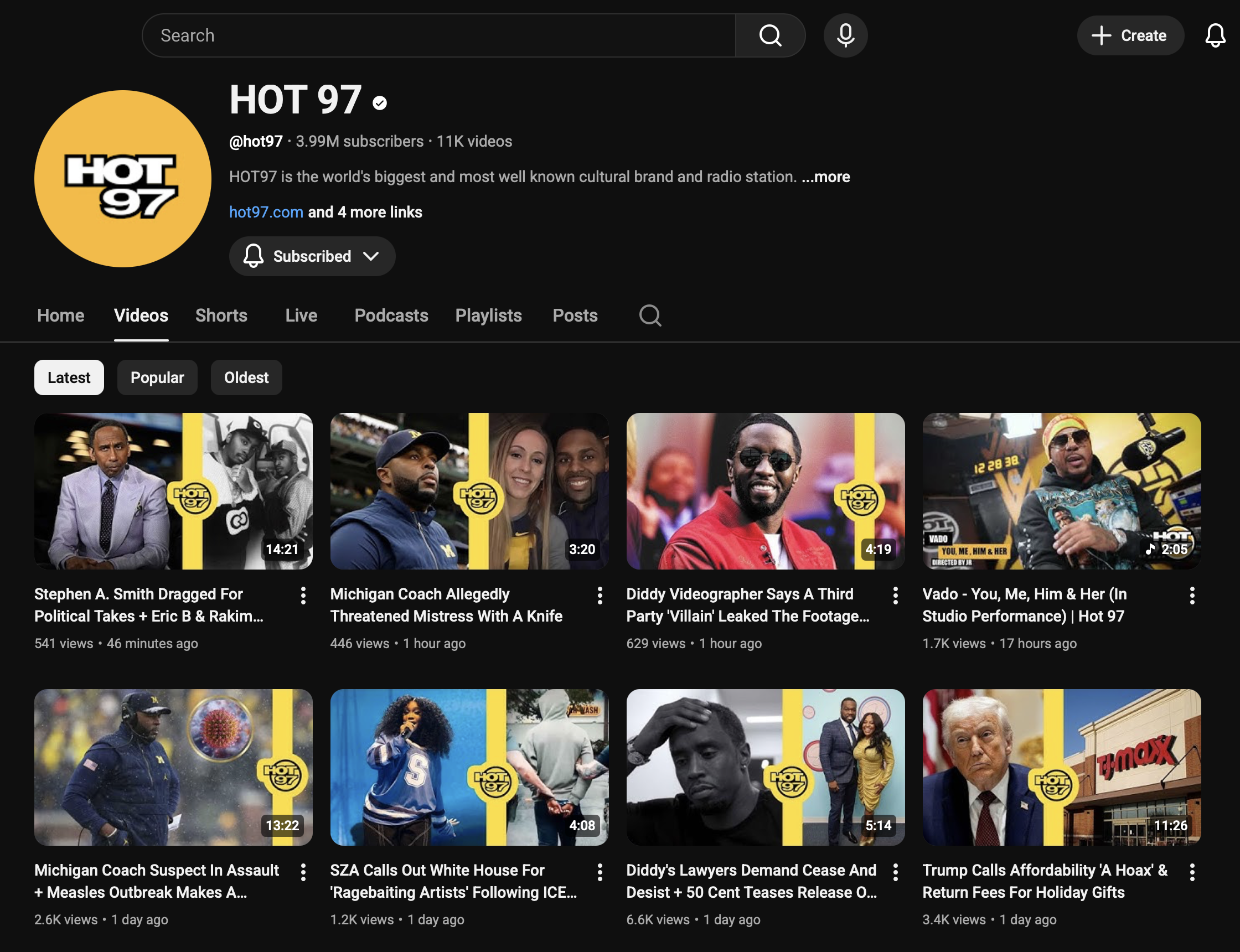
Task: Expand channel description with ...more
Action: pos(826,177)
